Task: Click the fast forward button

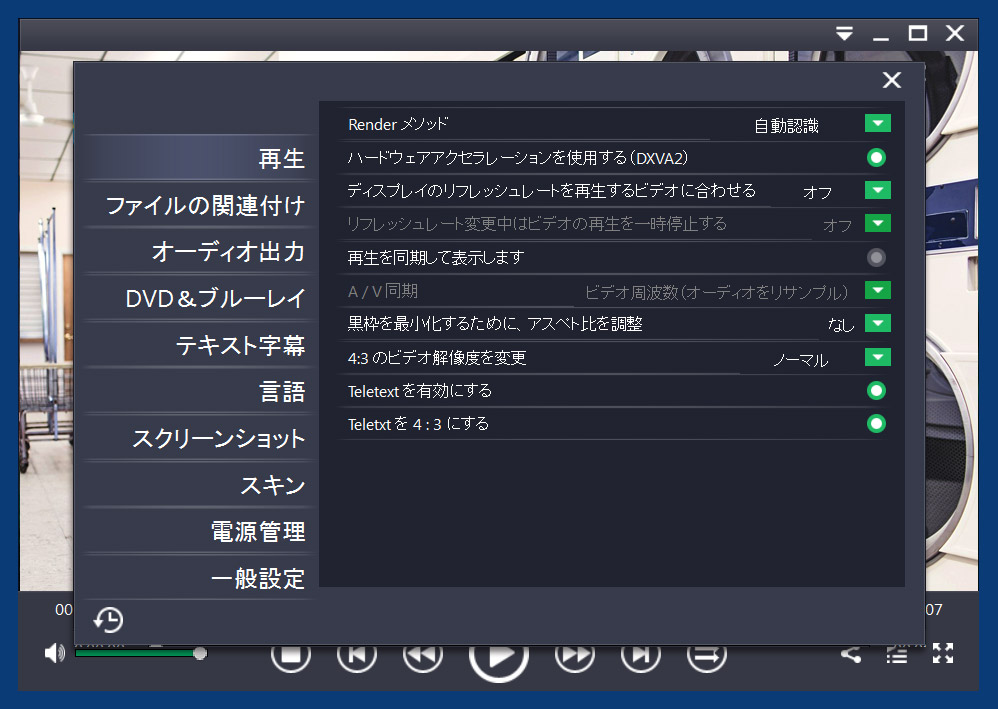Action: click(574, 656)
